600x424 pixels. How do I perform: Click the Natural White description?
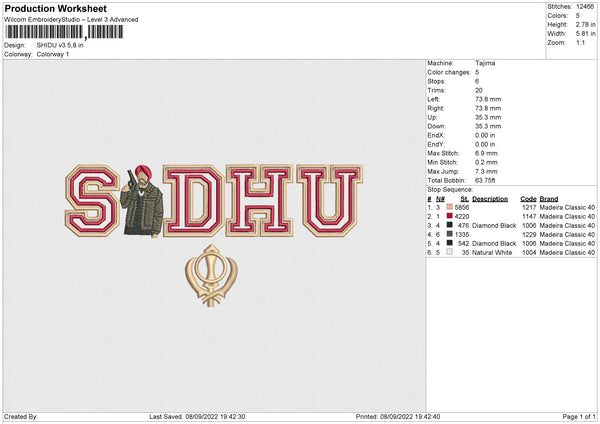click(x=492, y=253)
